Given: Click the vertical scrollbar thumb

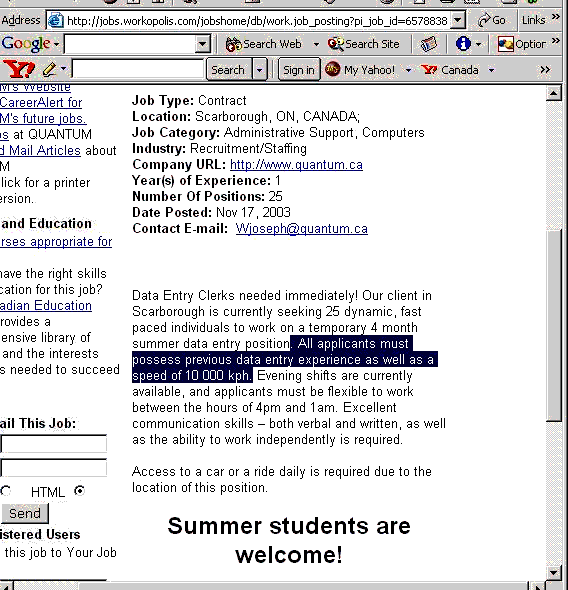Looking at the screenshot, I should pyautogui.click(x=553, y=324).
